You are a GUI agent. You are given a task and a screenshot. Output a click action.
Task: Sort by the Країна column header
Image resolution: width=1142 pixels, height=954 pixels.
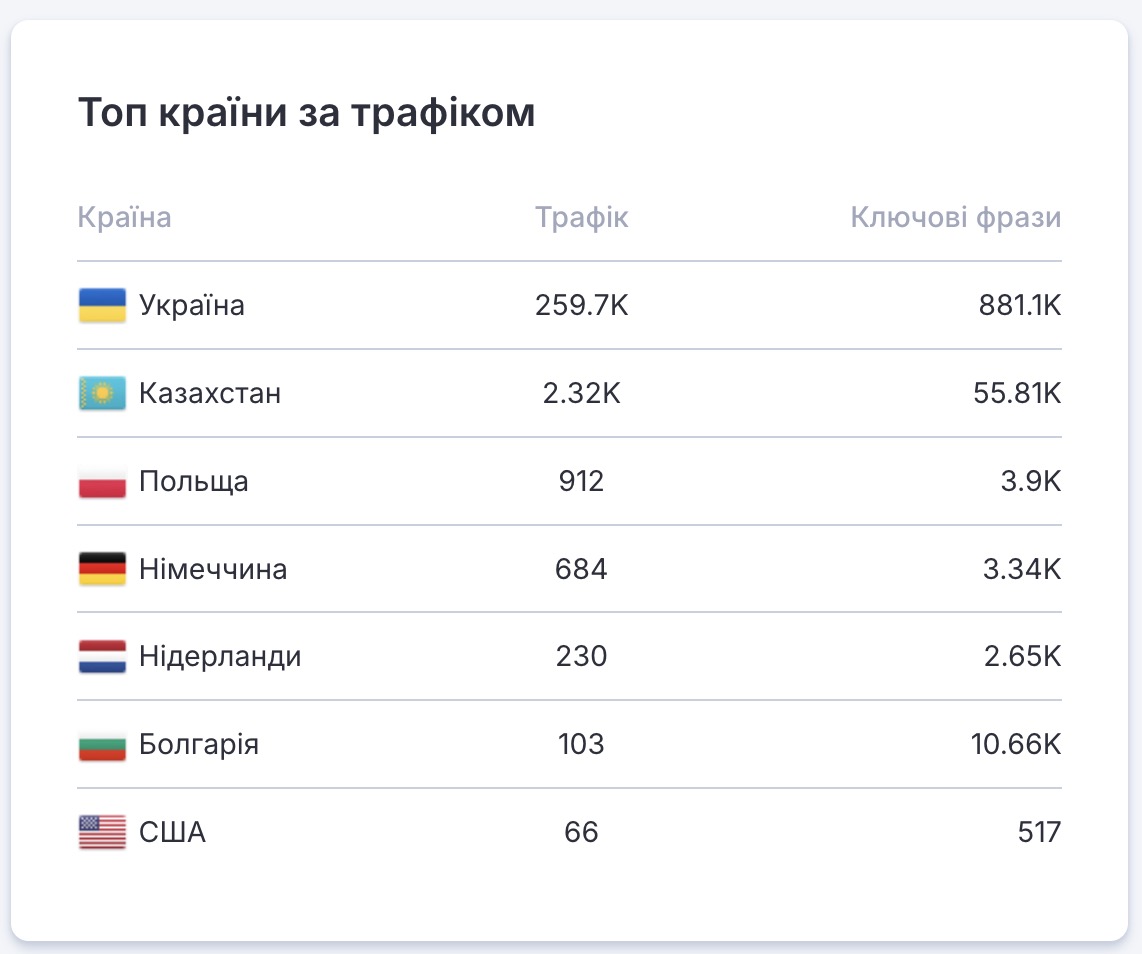pyautogui.click(x=124, y=218)
